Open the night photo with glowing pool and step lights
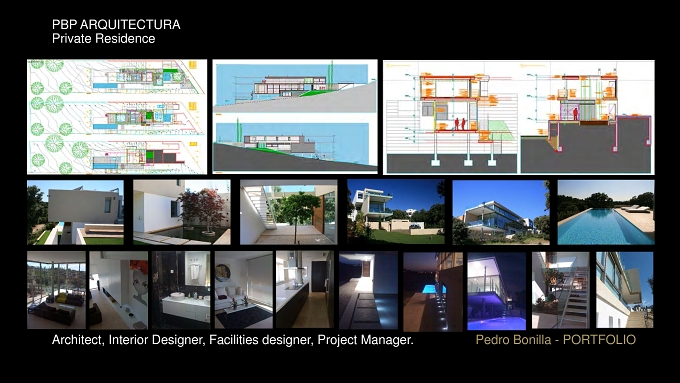680x383 pixels. coord(433,291)
